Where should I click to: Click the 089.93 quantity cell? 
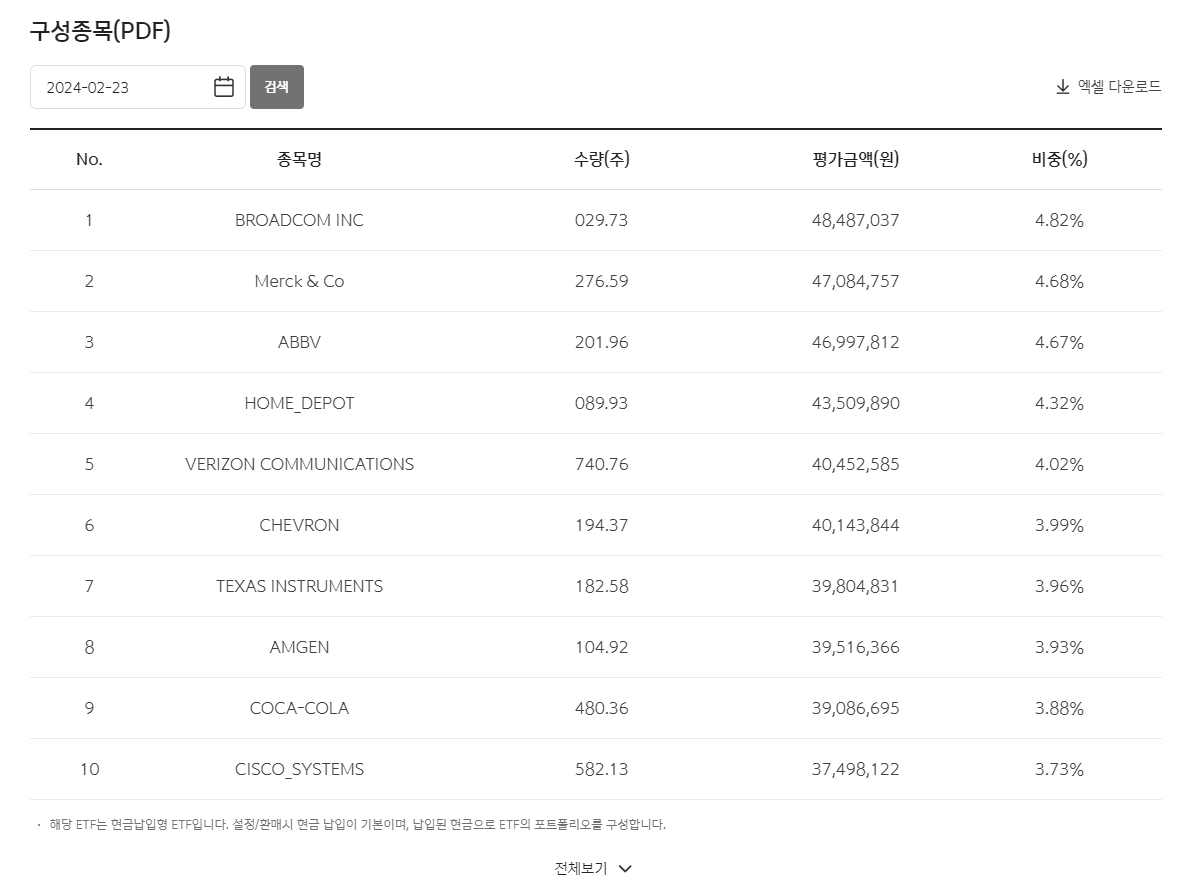coord(602,403)
